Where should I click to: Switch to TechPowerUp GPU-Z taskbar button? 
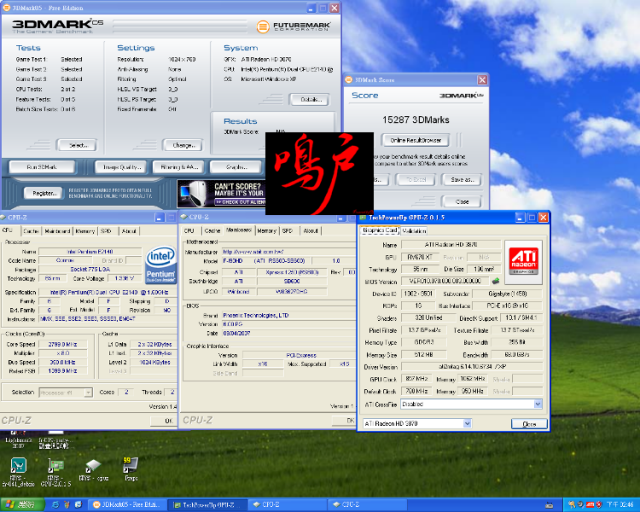(x=208, y=505)
